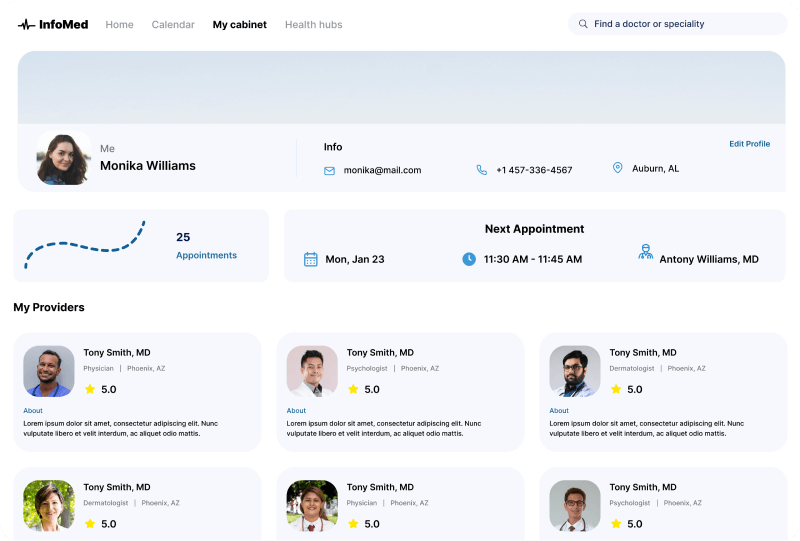Open the 25 Appointments link
Viewport: 800px width, 541px height.
click(206, 255)
